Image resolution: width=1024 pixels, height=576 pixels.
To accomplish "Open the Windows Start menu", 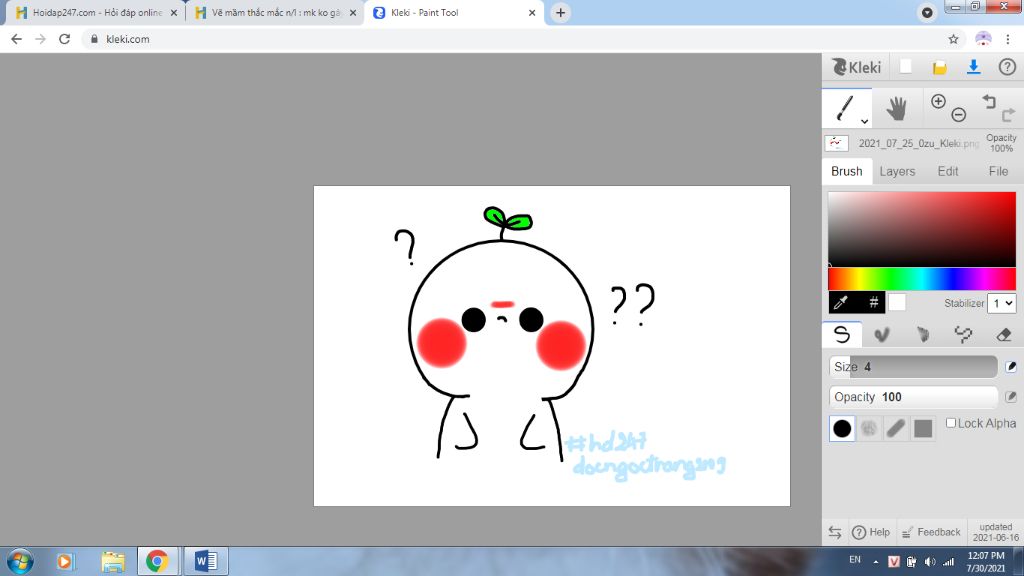I will tap(20, 561).
